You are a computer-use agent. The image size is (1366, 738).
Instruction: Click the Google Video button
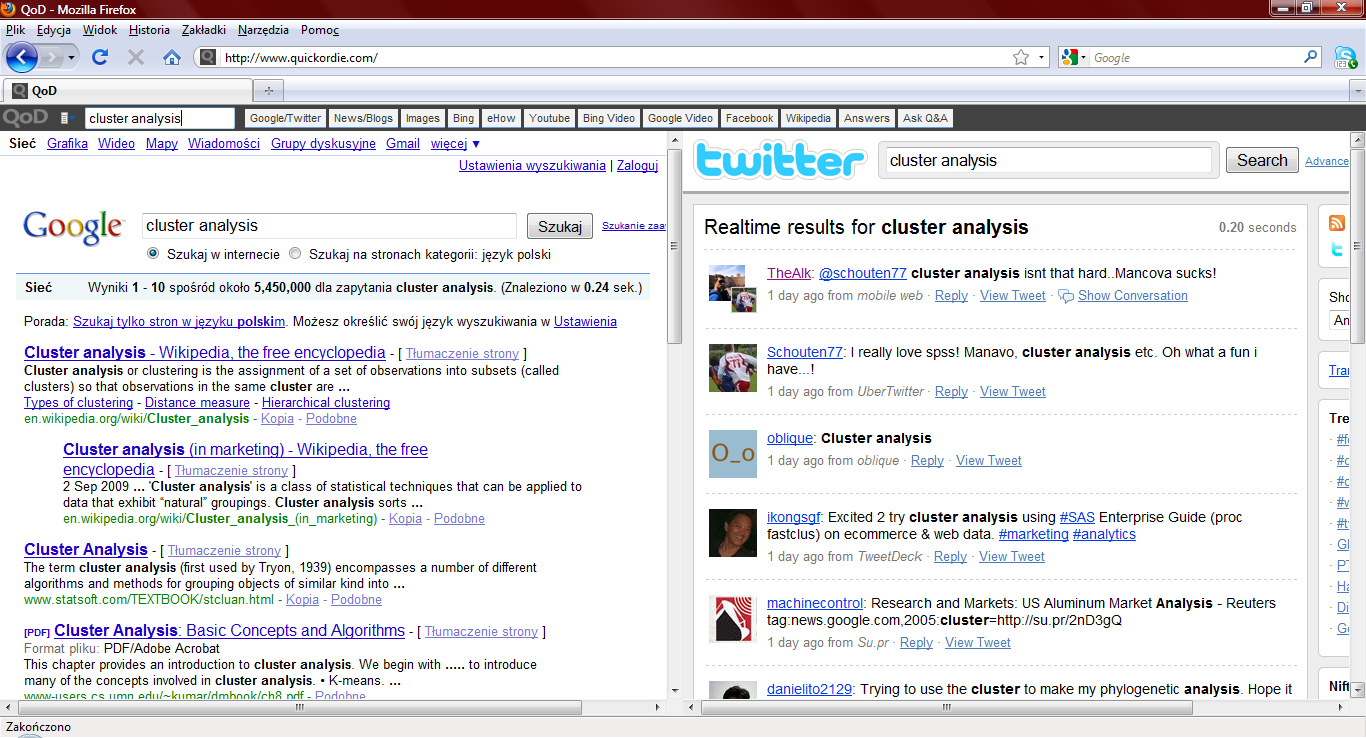point(680,118)
